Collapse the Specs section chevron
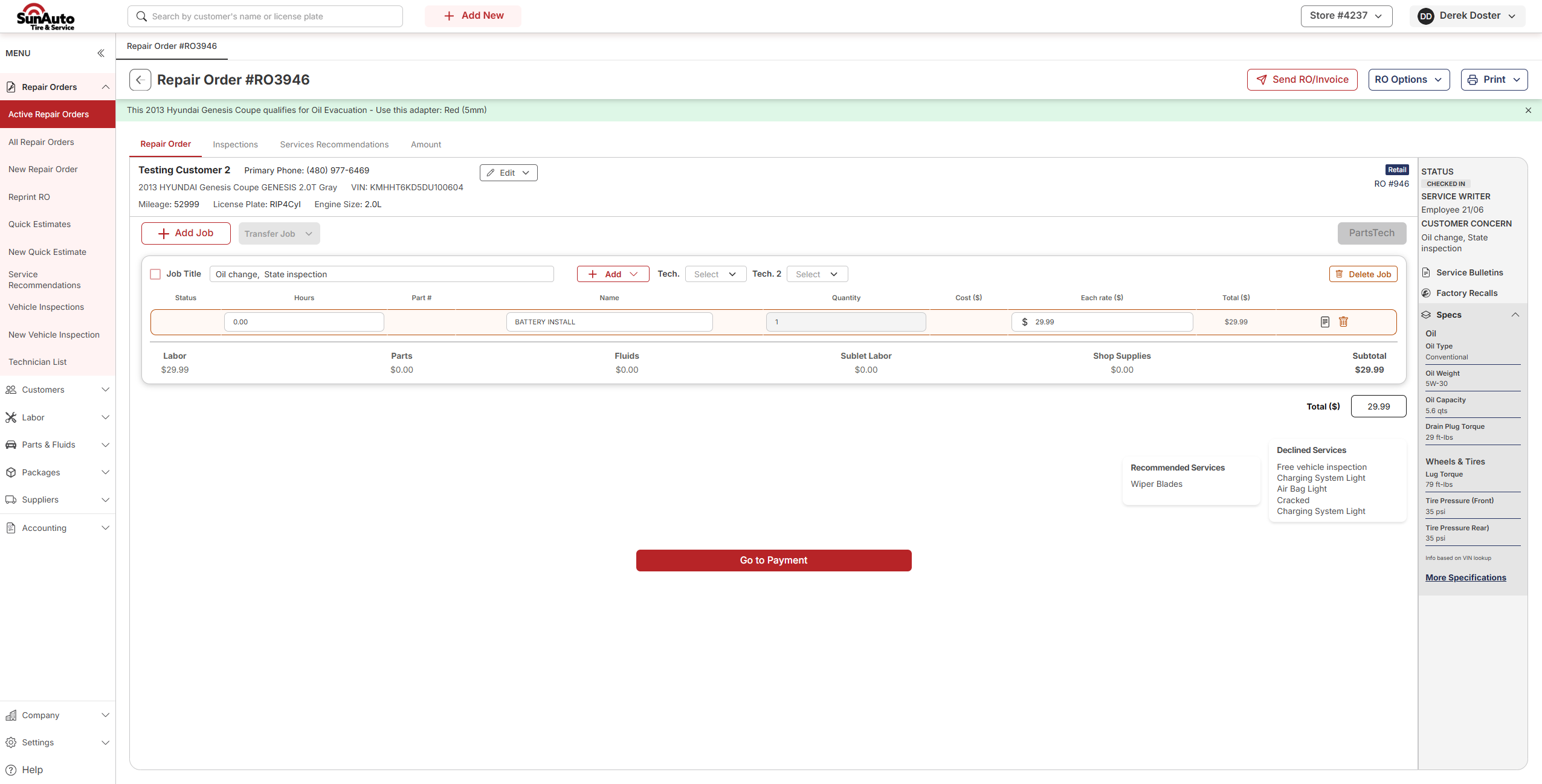 click(1515, 315)
